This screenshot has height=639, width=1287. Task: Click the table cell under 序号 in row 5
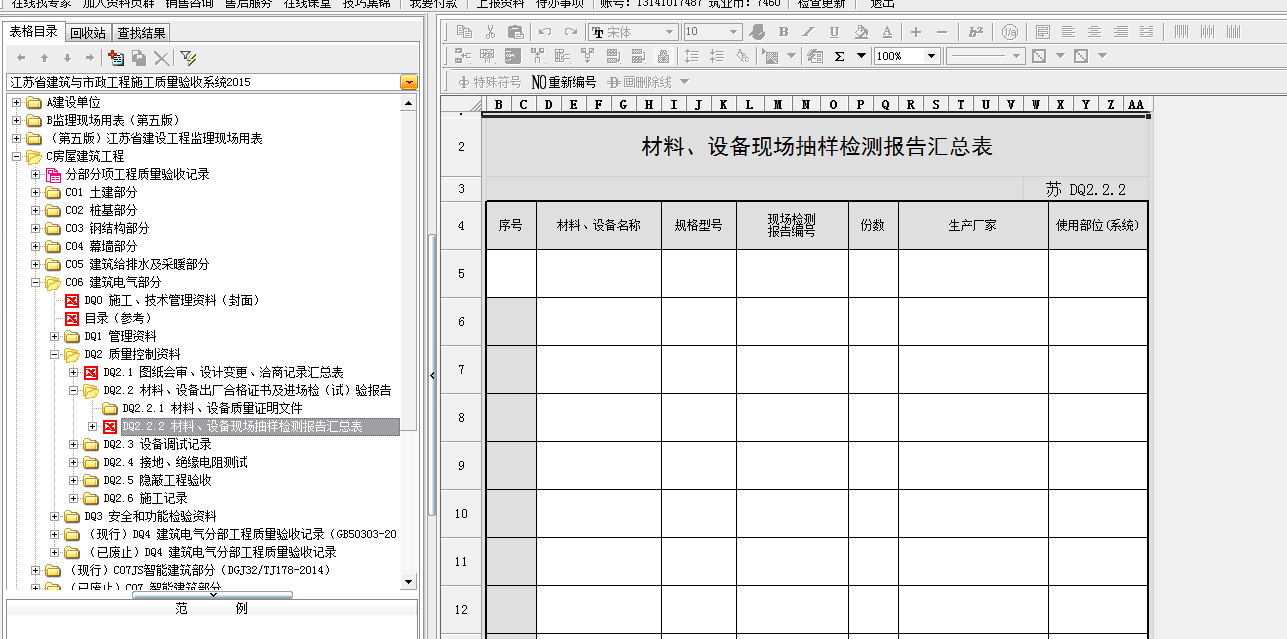[510, 273]
